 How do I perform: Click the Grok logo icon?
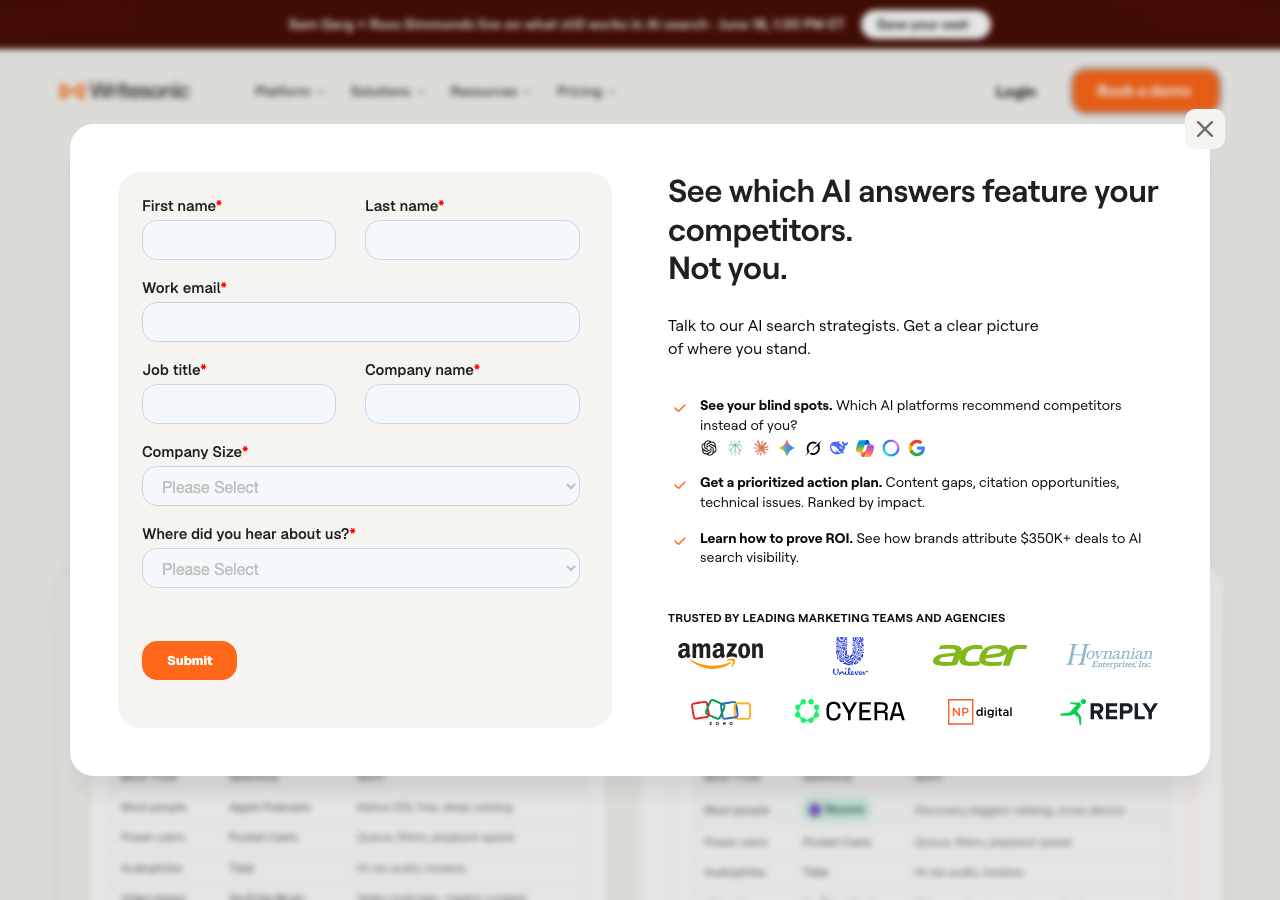(813, 448)
